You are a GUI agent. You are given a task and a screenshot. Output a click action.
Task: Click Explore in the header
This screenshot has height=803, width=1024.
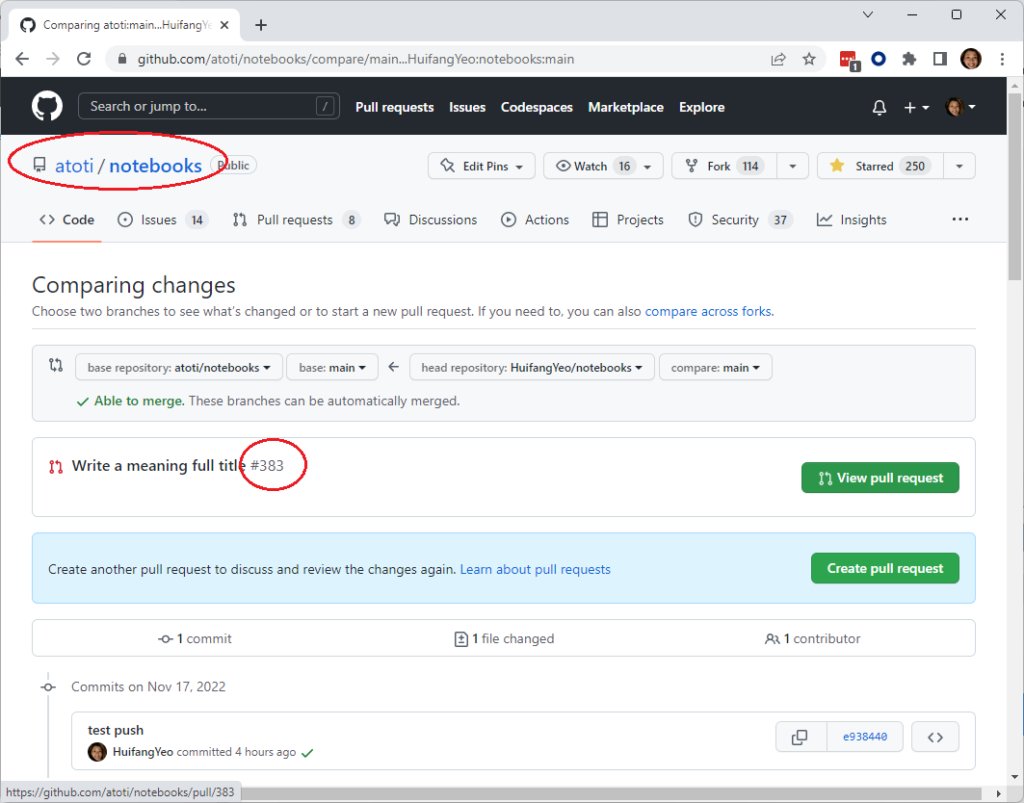(701, 107)
